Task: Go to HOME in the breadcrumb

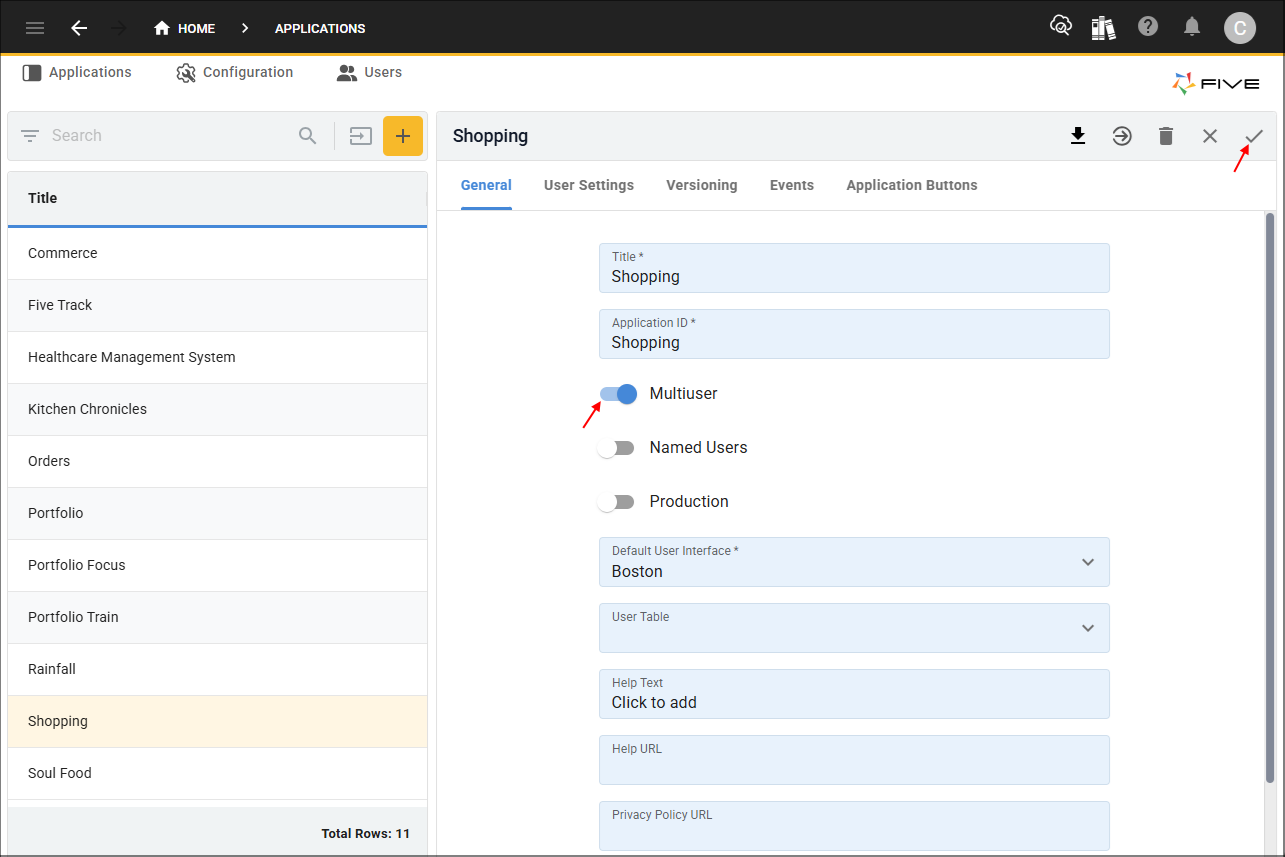Action: coord(185,28)
